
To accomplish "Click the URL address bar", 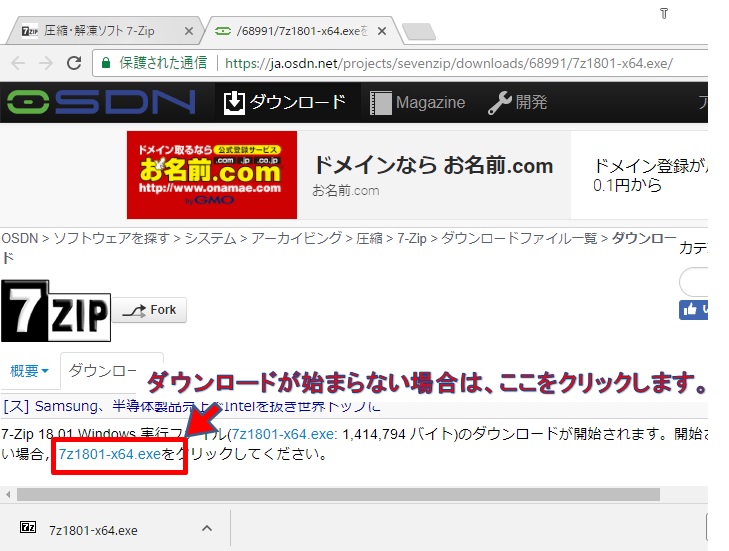I will (450, 63).
